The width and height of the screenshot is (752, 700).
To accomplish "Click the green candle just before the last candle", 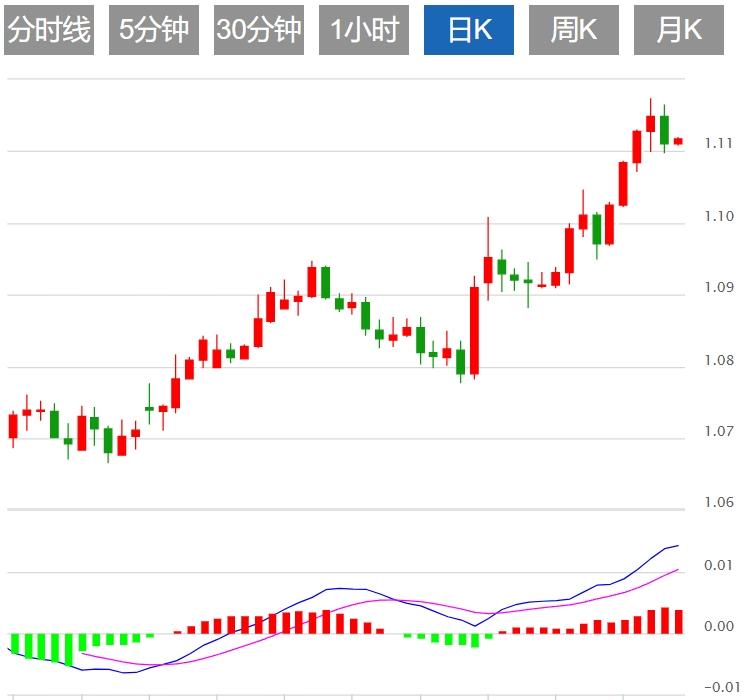I will click(664, 130).
